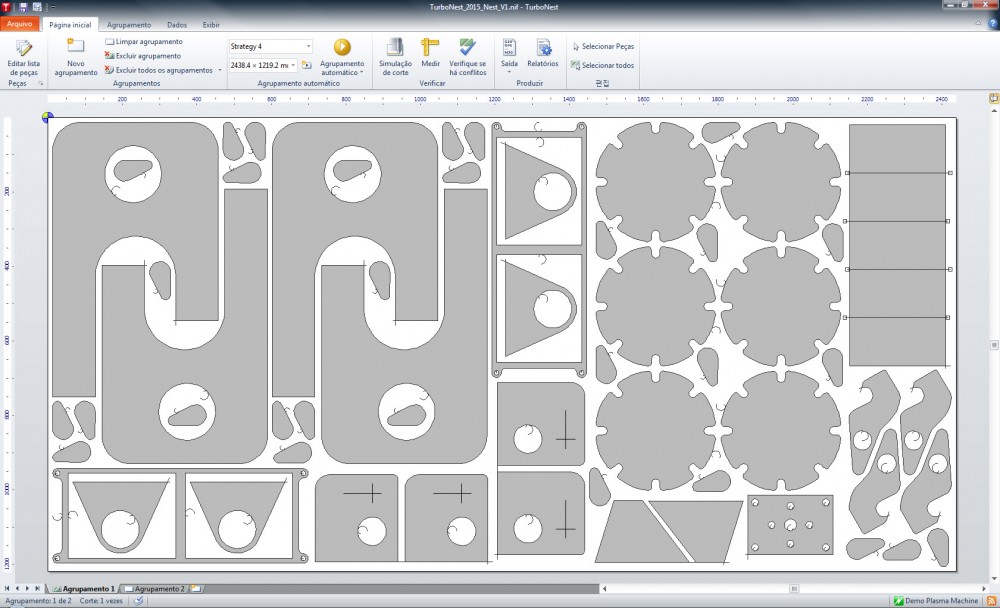Switch to the Página inicial tab
The width and height of the screenshot is (1000, 608).
pos(70,25)
